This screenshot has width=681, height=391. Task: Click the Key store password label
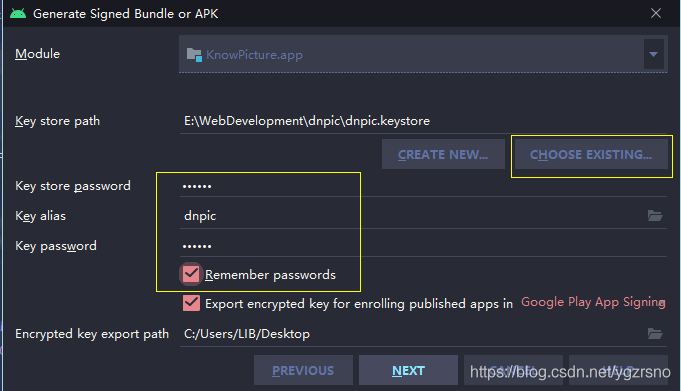click(x=73, y=186)
